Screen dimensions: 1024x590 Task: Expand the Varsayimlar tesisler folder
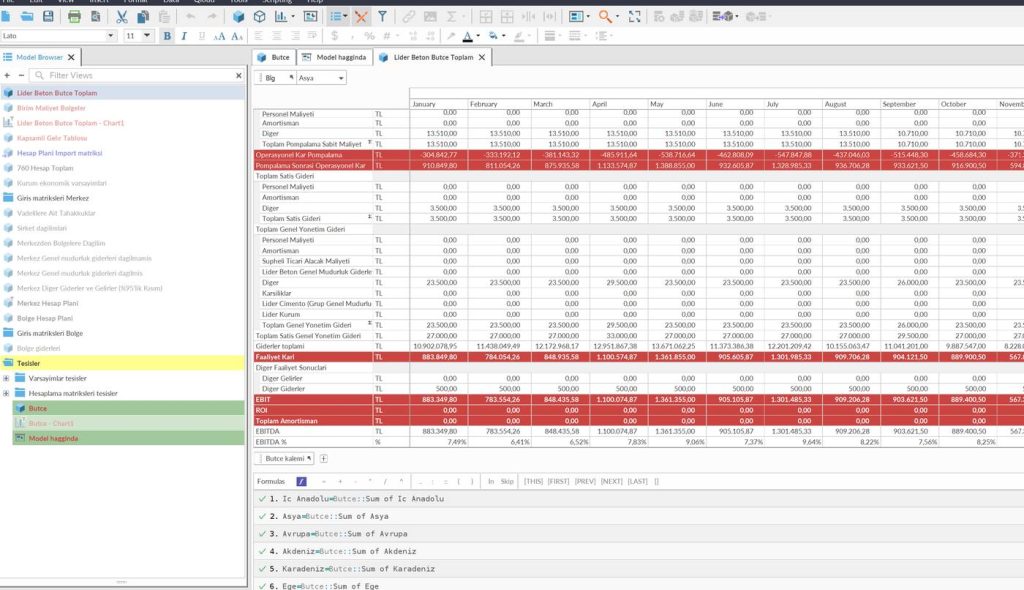(x=6, y=378)
